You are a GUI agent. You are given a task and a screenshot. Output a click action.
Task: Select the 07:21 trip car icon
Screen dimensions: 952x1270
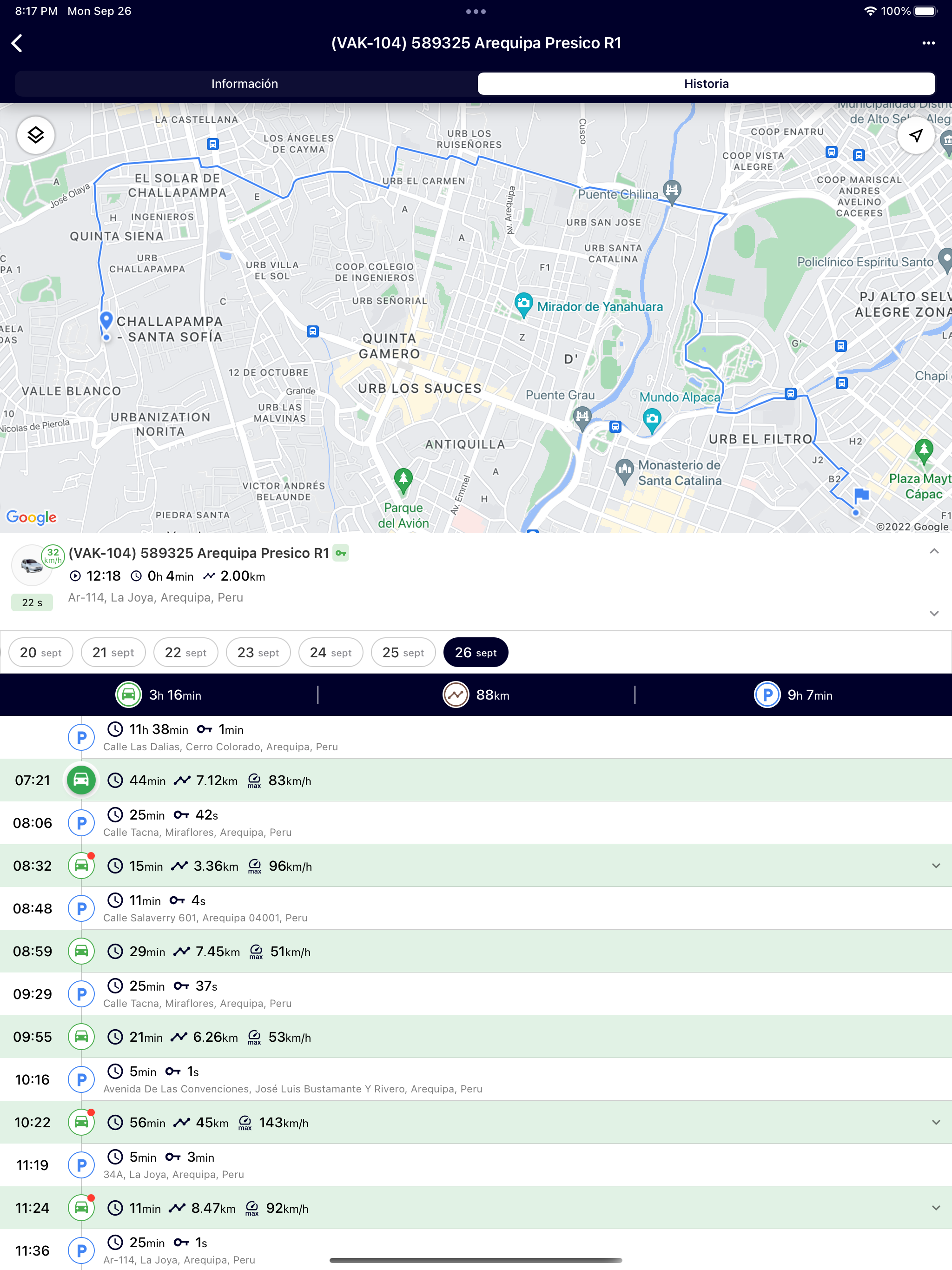click(81, 780)
